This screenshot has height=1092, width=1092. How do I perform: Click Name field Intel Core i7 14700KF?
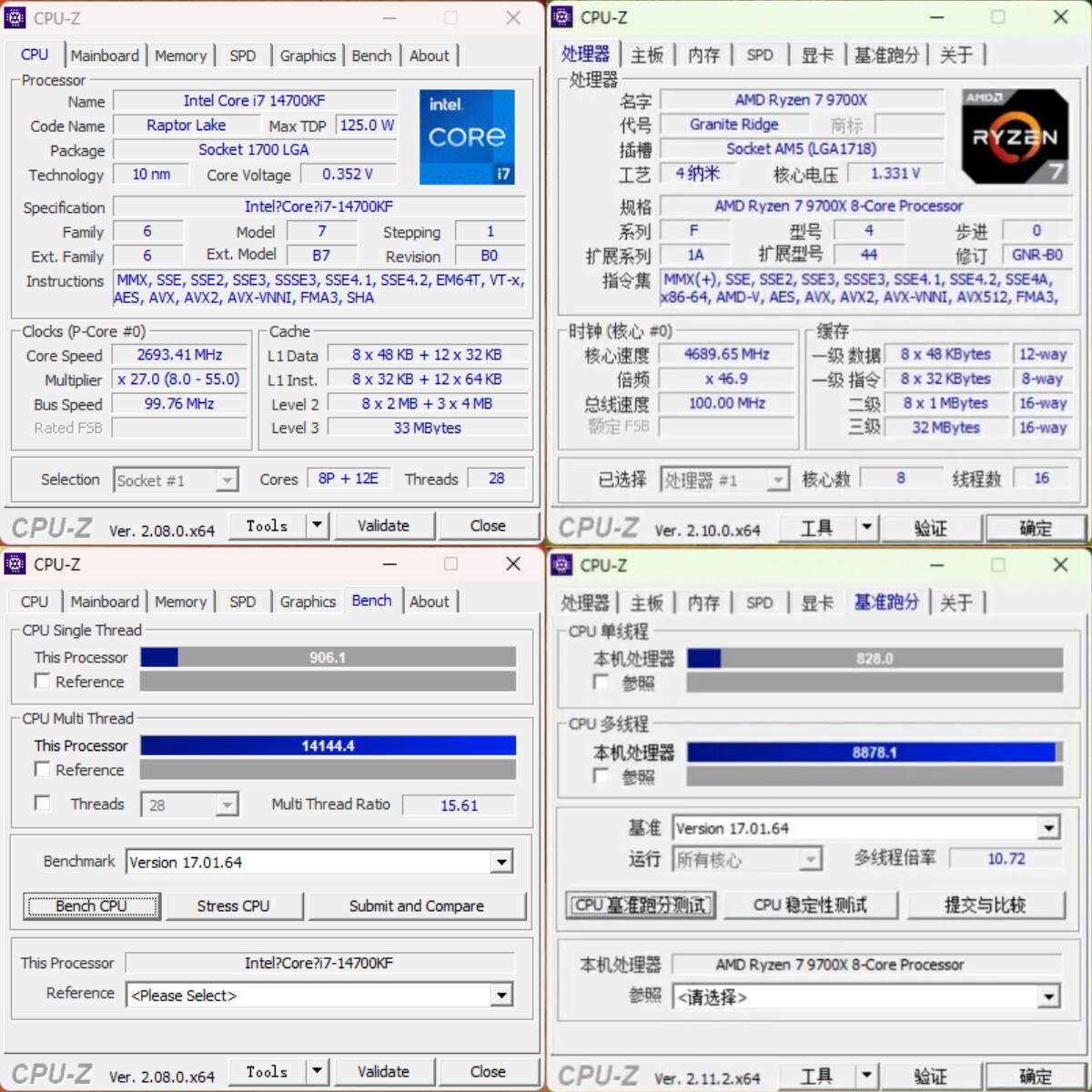(x=255, y=101)
